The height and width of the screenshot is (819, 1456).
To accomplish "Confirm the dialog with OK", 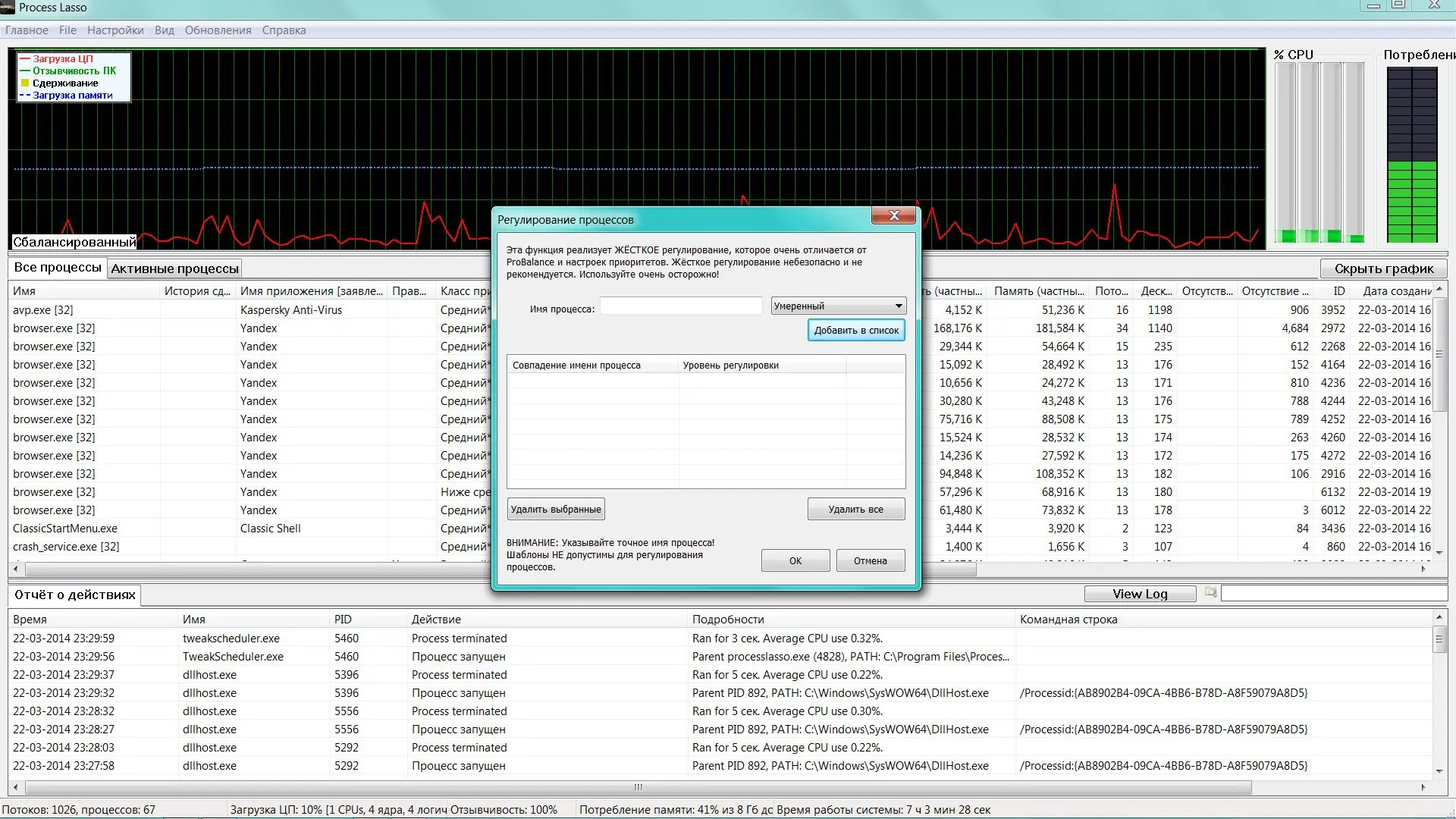I will 795,560.
